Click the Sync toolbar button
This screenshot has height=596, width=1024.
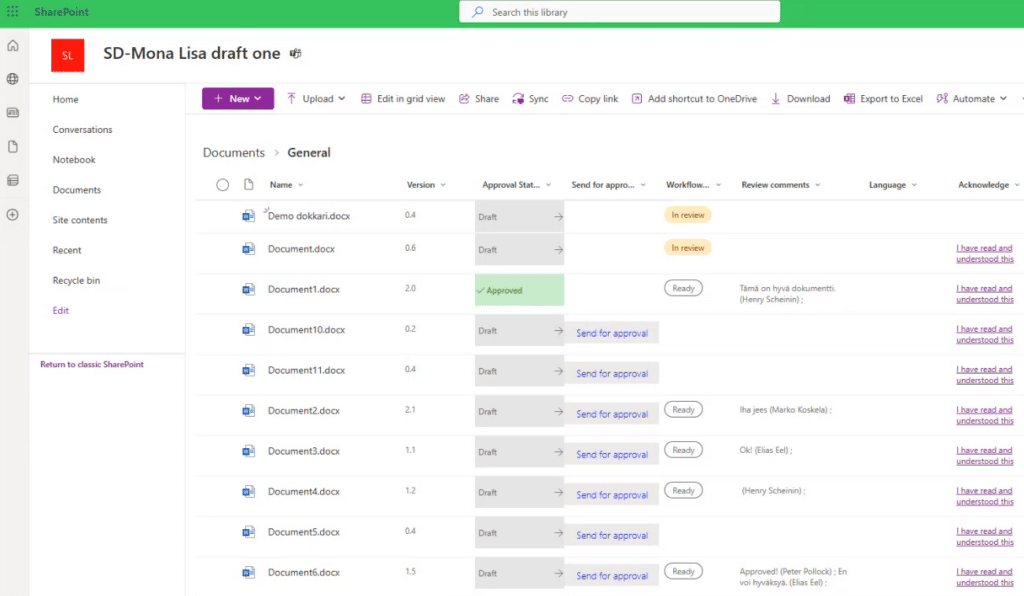point(530,99)
